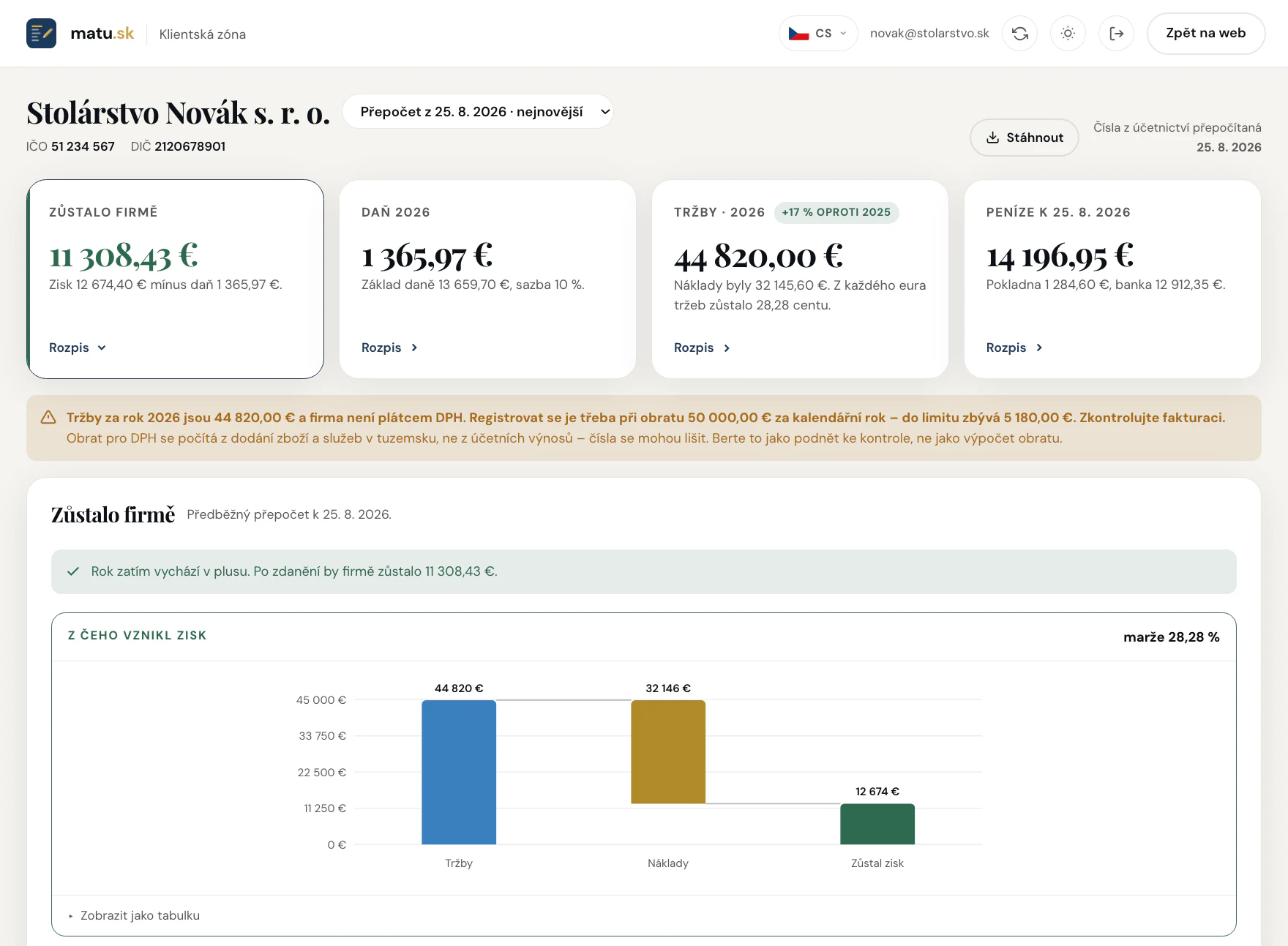
Task: Open the Přepočet z 25. 8. 2026 selector
Action: click(x=478, y=112)
